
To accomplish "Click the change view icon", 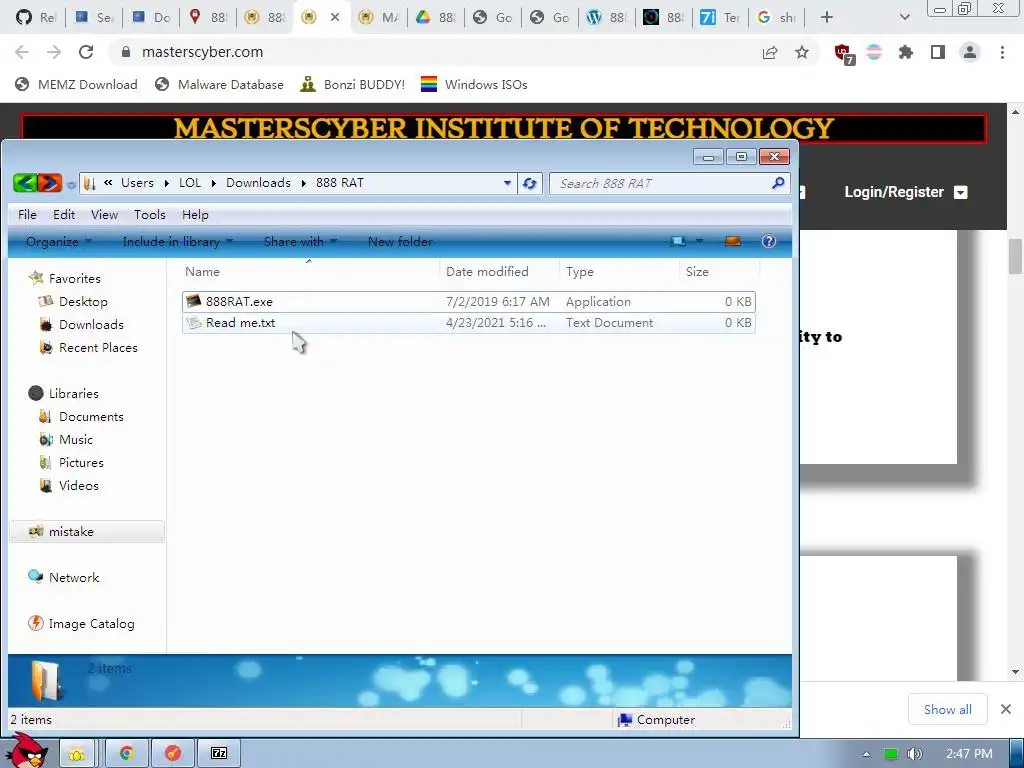I will pyautogui.click(x=678, y=241).
